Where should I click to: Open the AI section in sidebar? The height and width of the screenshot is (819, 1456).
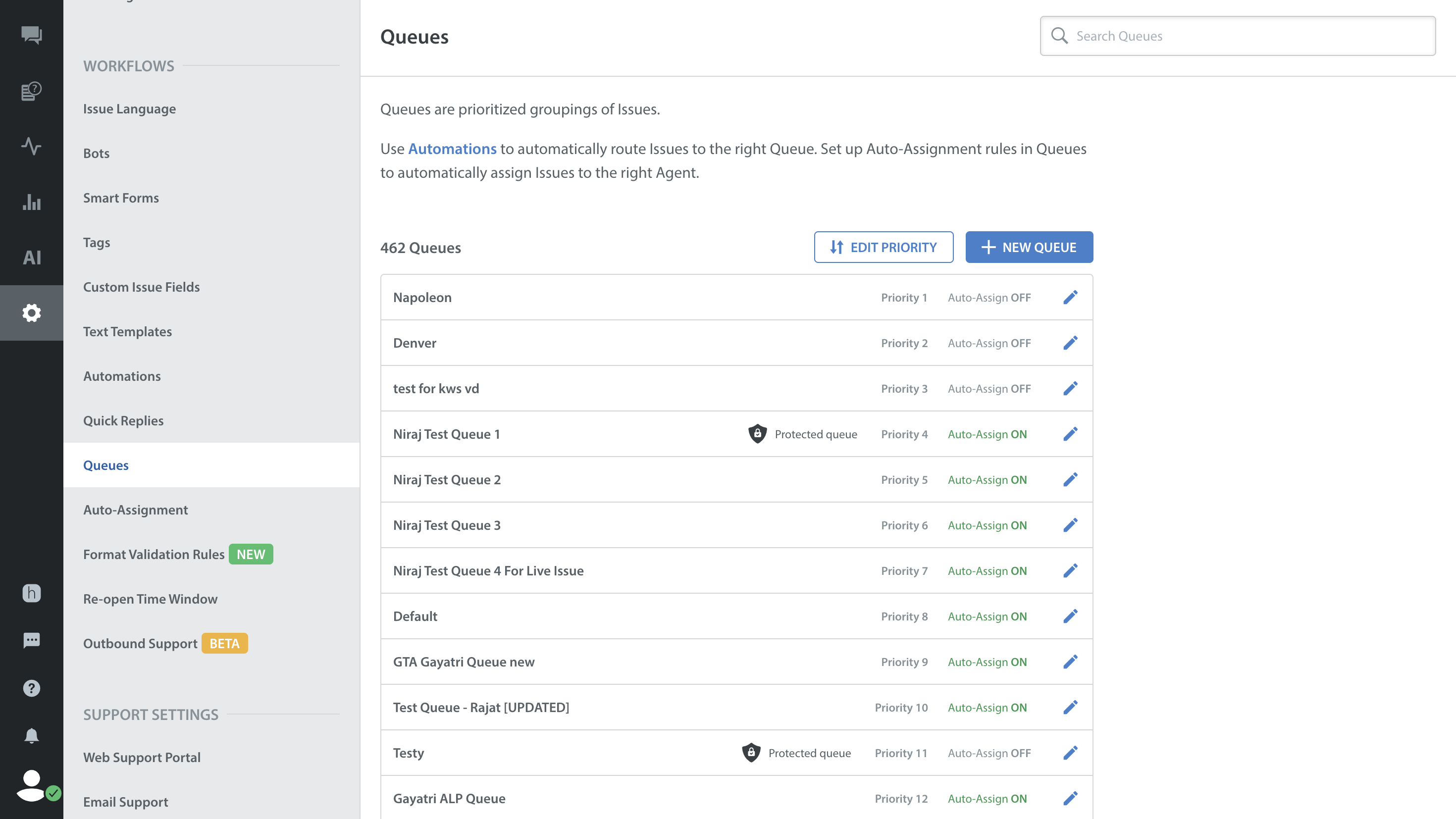coord(31,258)
